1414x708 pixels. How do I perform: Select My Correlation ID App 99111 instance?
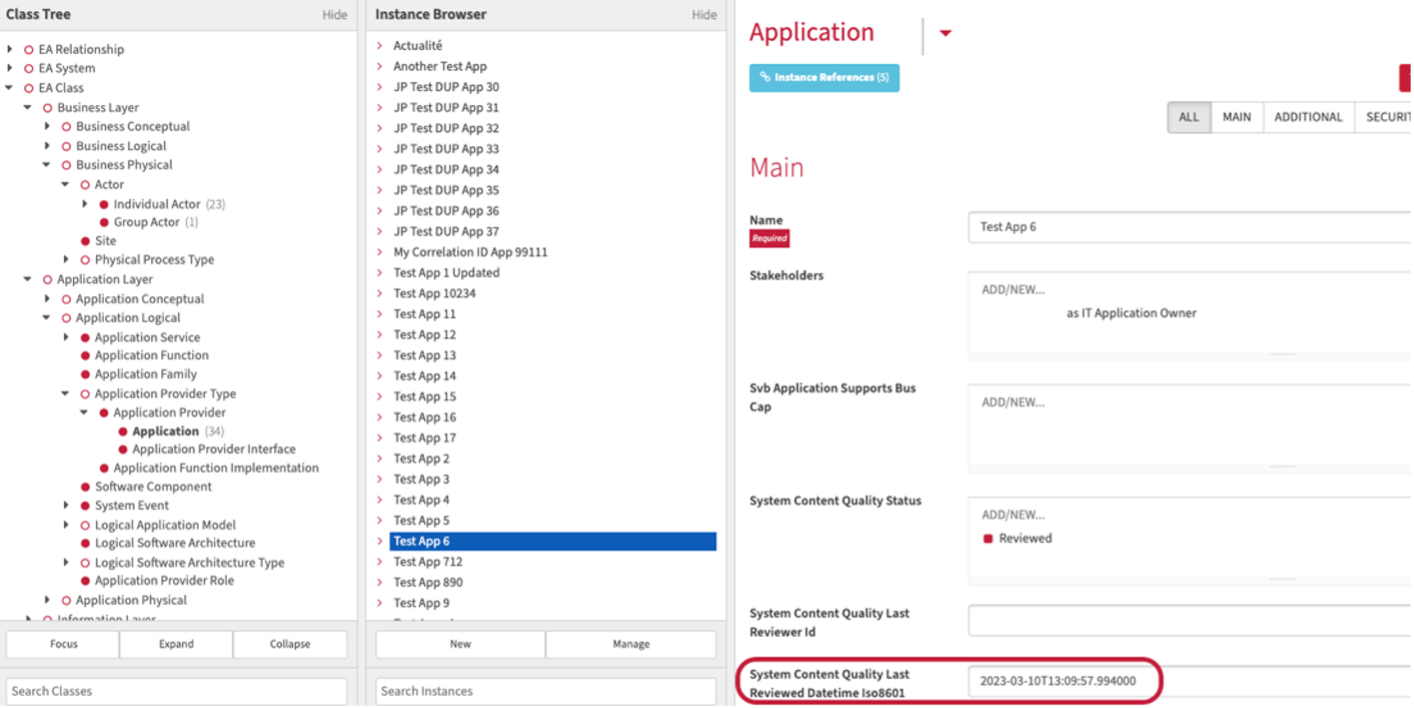[470, 252]
